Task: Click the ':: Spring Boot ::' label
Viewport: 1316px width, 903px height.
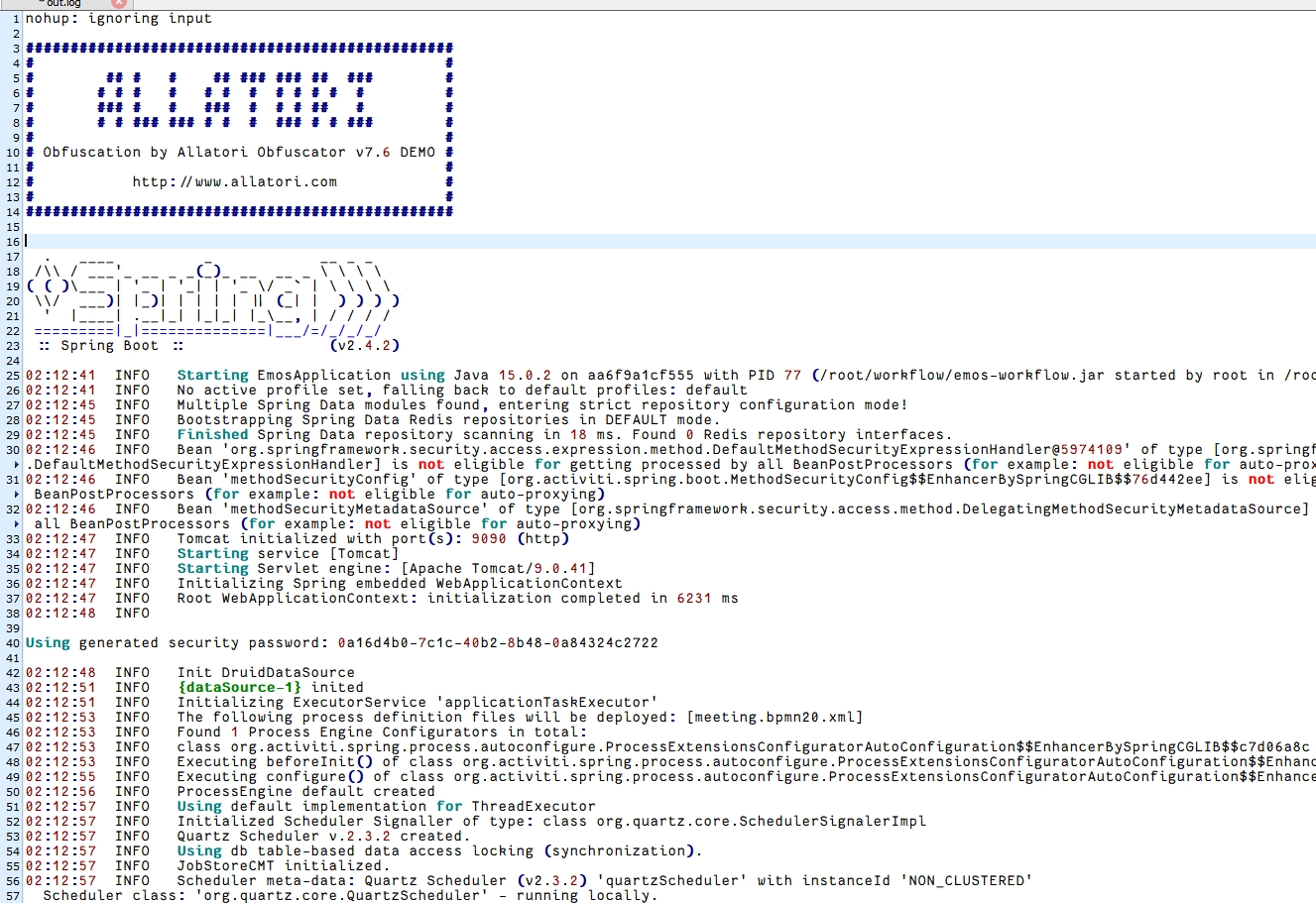Action: [110, 345]
